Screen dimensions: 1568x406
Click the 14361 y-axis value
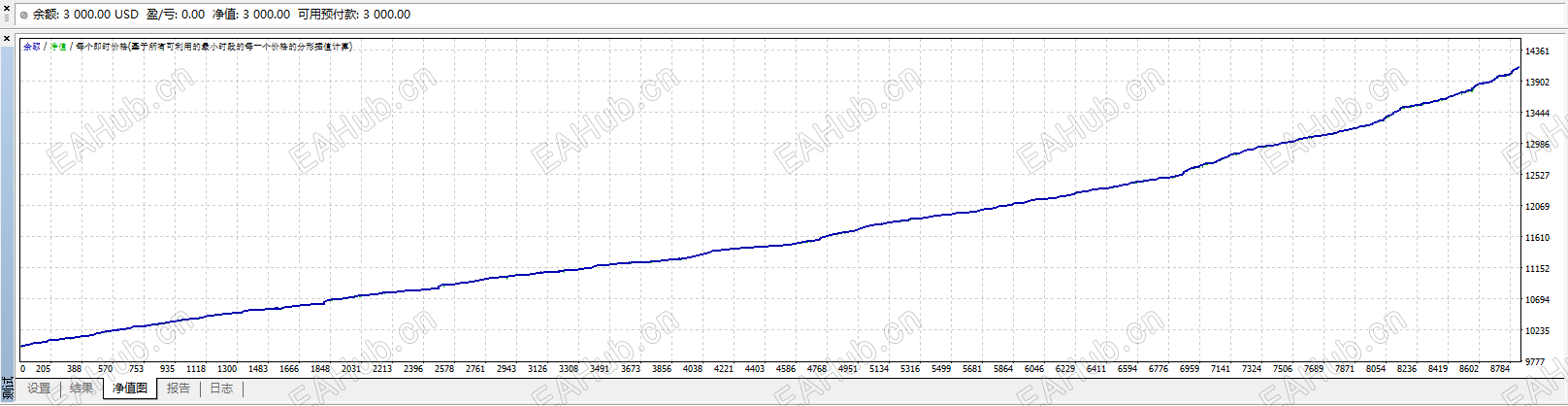pyautogui.click(x=1537, y=51)
